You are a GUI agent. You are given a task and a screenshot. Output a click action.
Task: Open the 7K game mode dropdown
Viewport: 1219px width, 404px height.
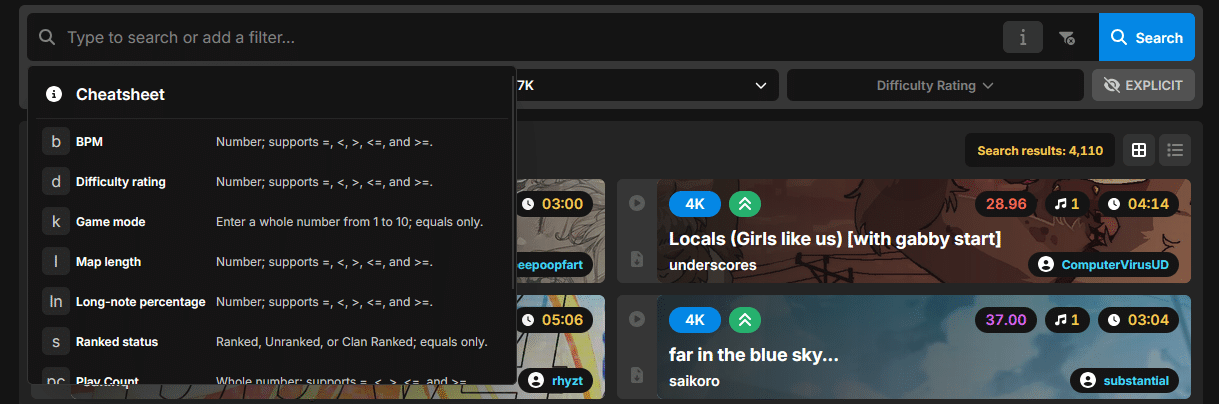[646, 85]
